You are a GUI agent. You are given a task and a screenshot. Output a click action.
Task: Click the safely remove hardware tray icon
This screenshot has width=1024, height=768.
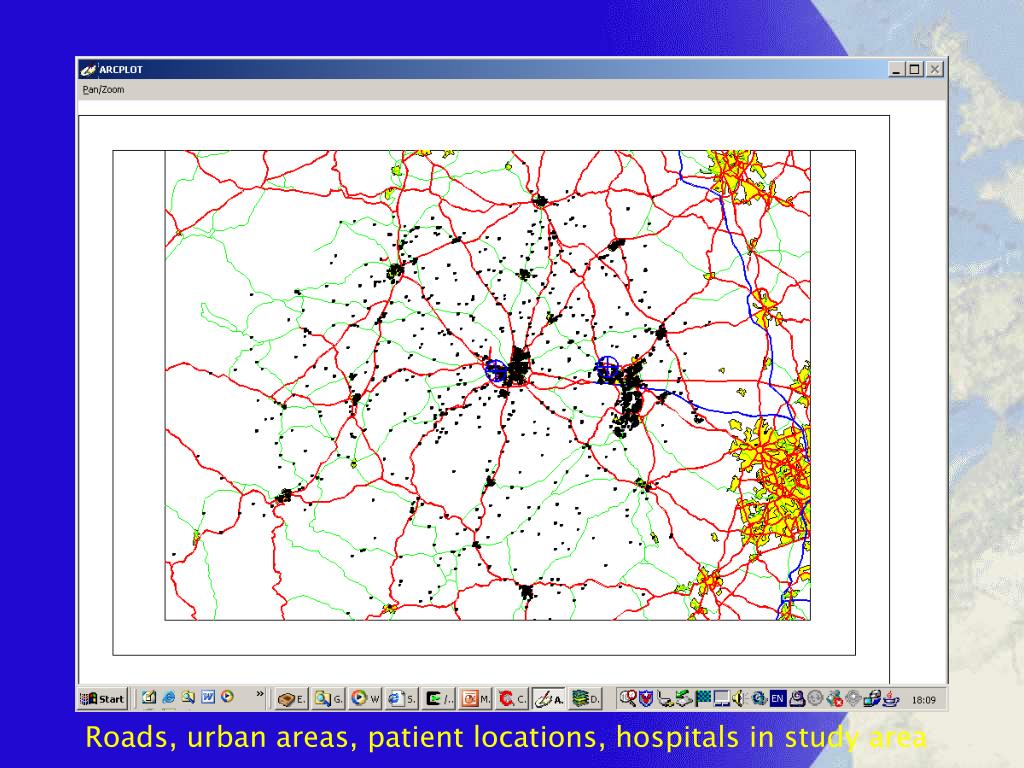point(684,699)
